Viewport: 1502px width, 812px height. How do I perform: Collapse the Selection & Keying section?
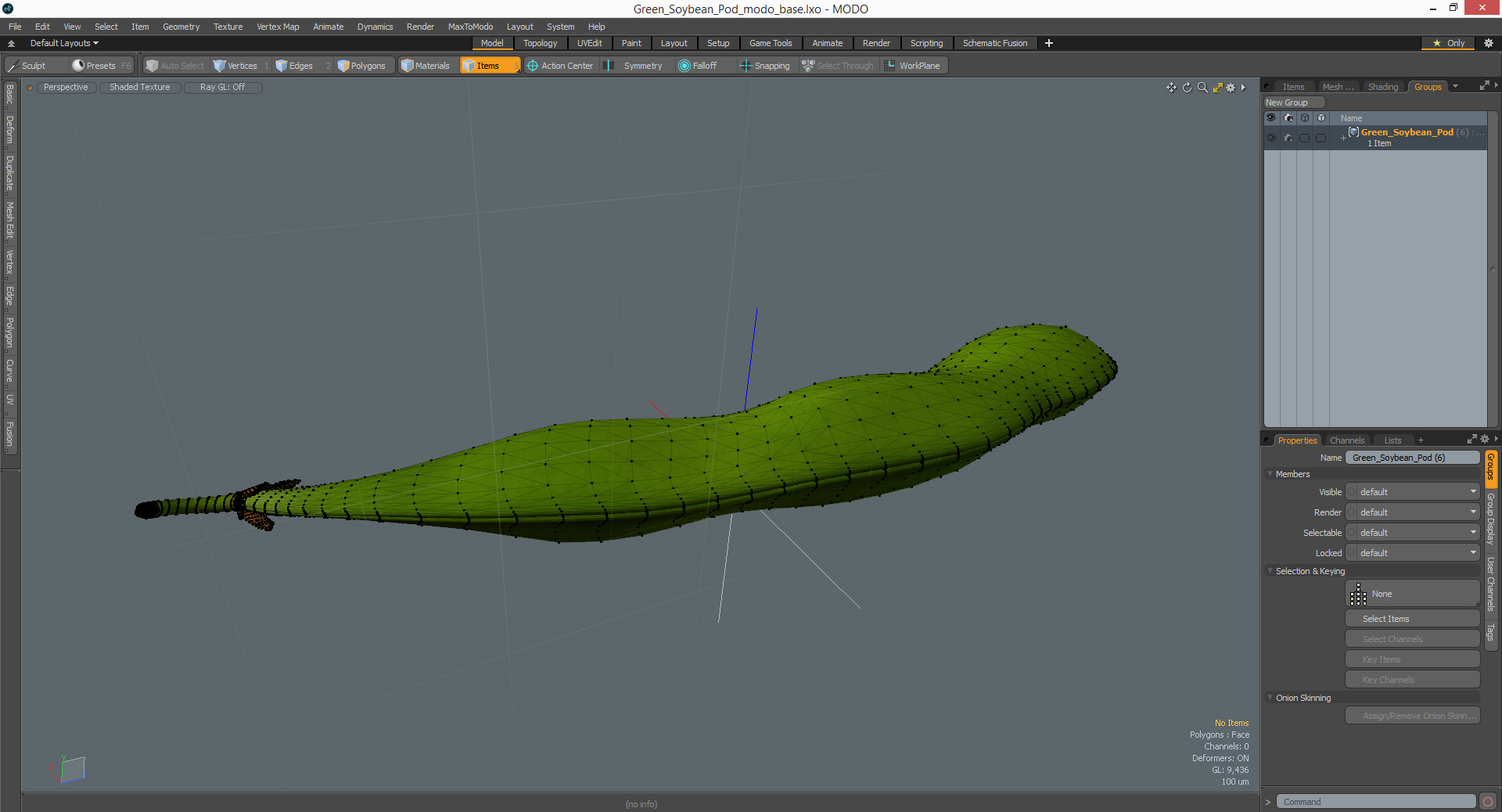[1270, 571]
